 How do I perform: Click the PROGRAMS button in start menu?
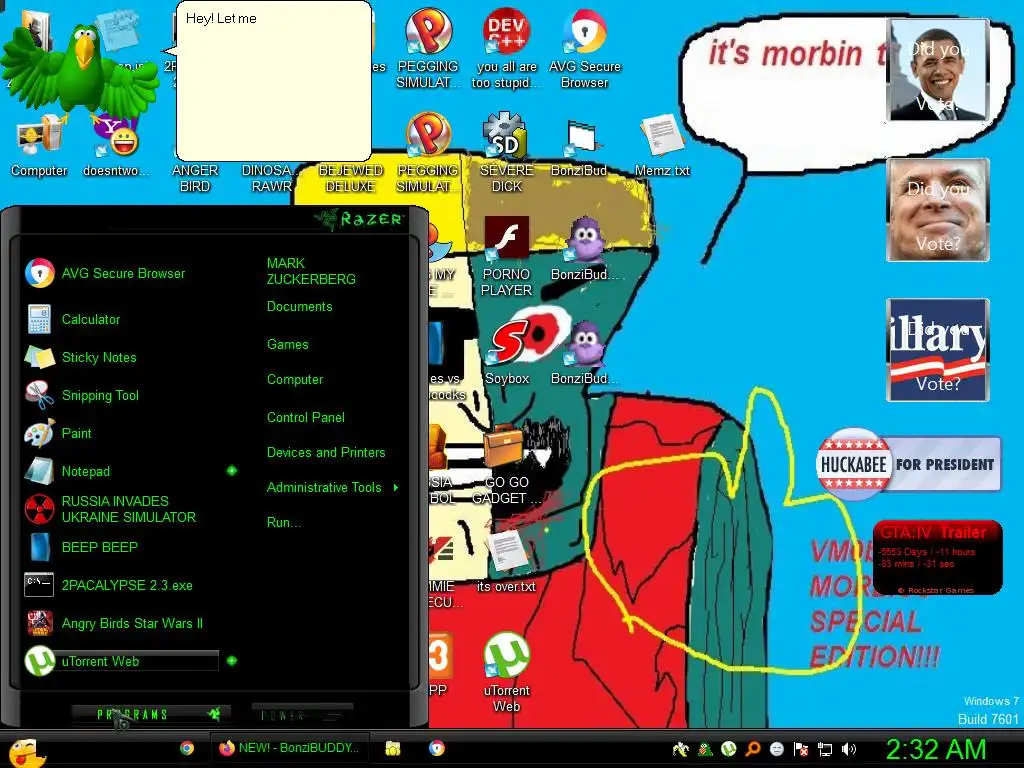point(151,714)
